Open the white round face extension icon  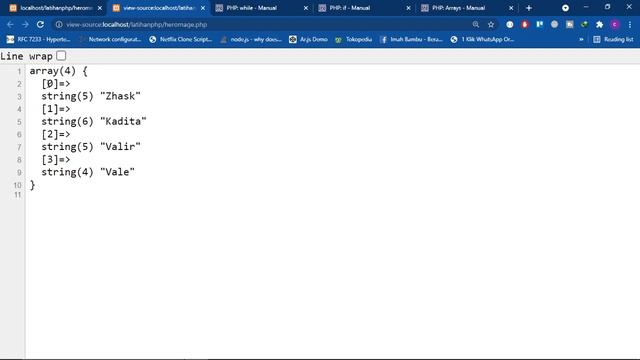510,24
